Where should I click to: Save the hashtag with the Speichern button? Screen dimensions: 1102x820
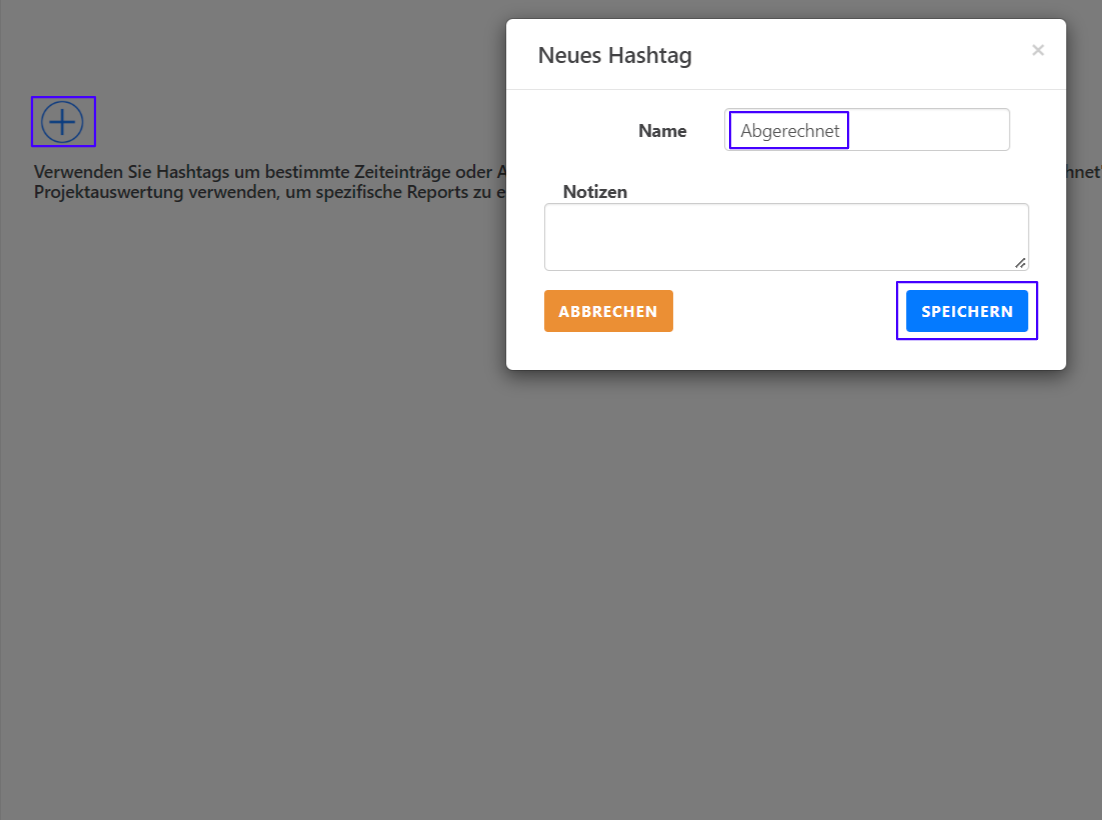[966, 311]
